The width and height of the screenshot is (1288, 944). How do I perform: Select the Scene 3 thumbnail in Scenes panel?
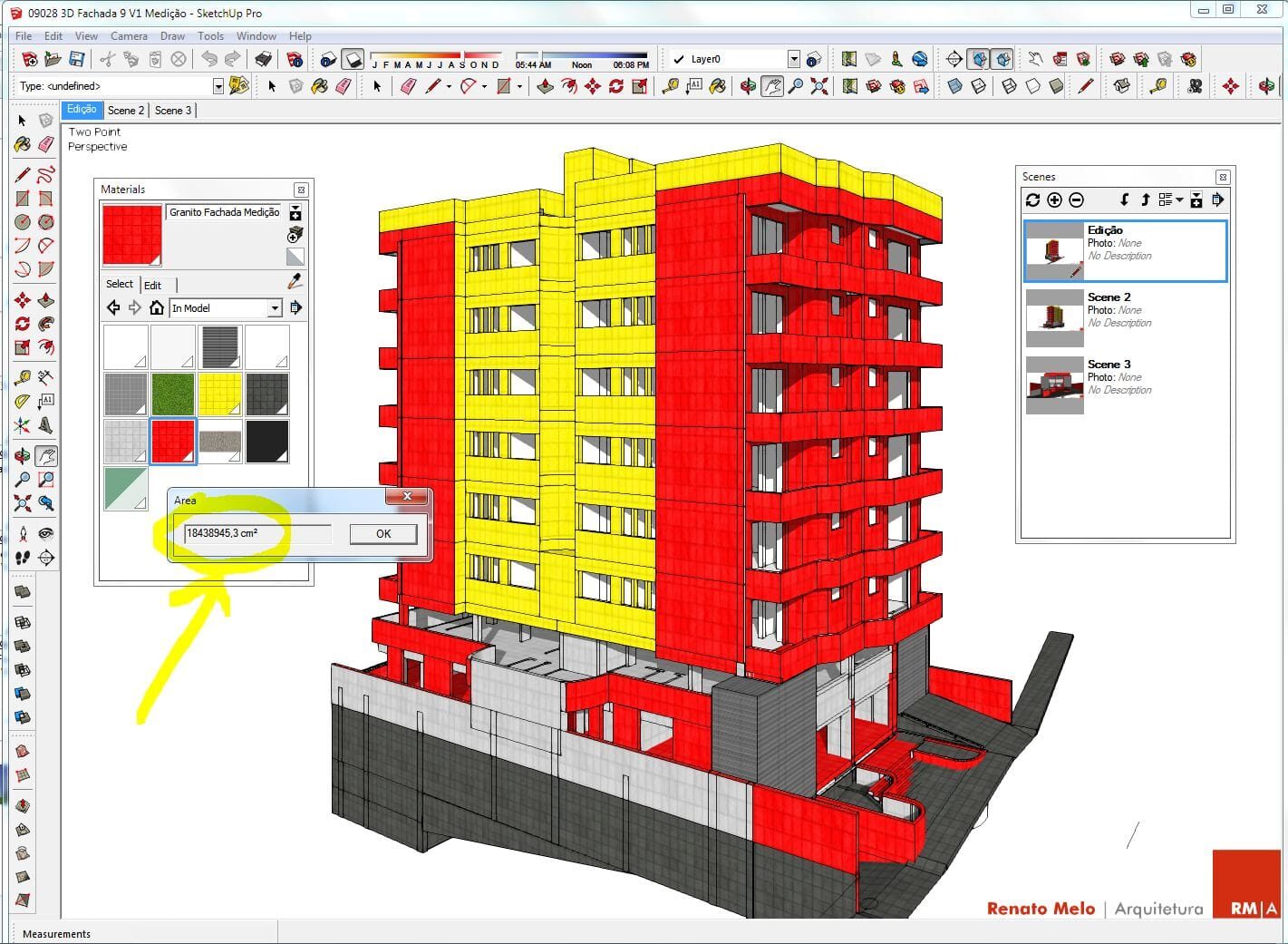(1054, 384)
